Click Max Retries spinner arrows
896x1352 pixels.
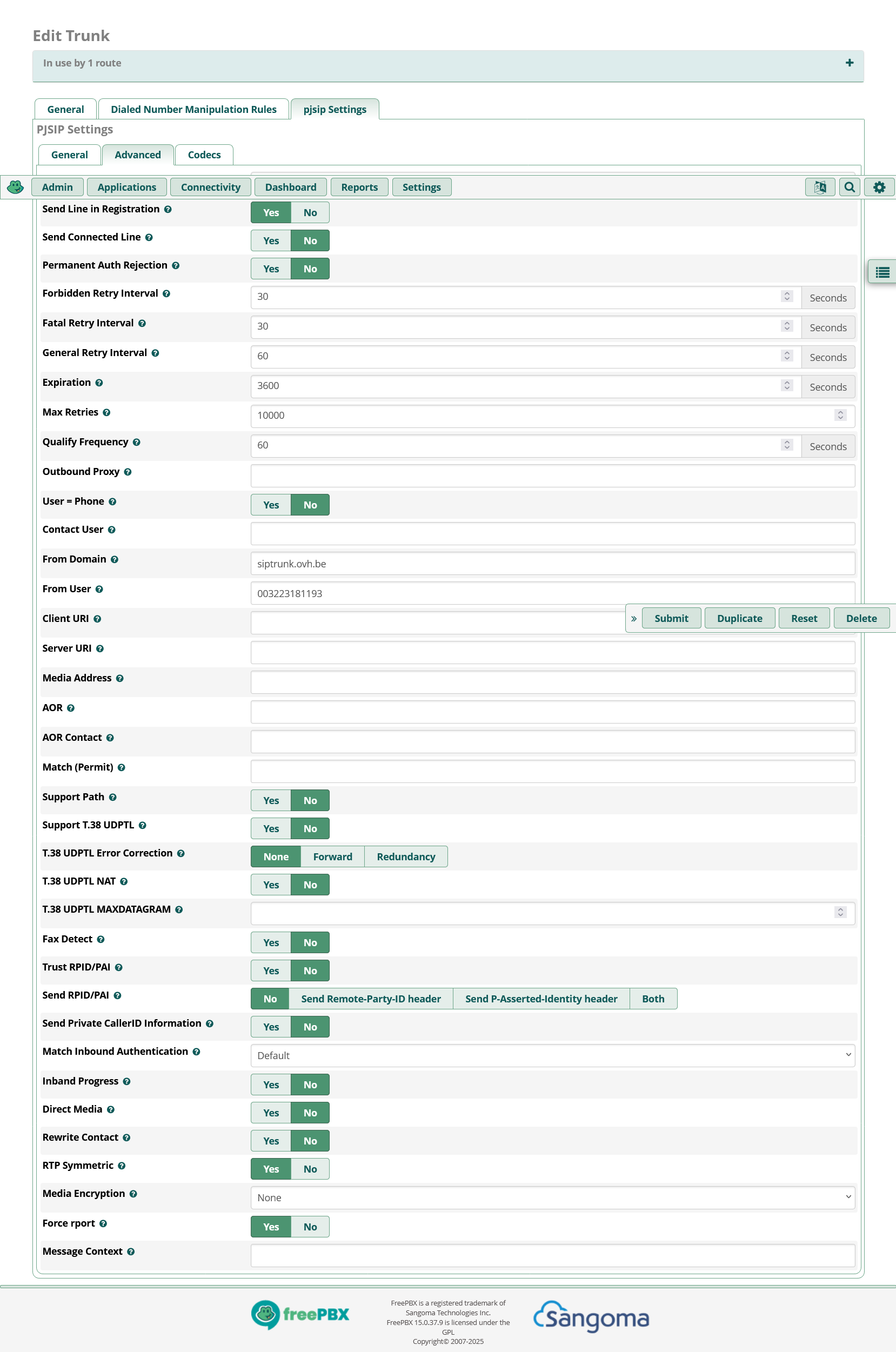point(840,415)
